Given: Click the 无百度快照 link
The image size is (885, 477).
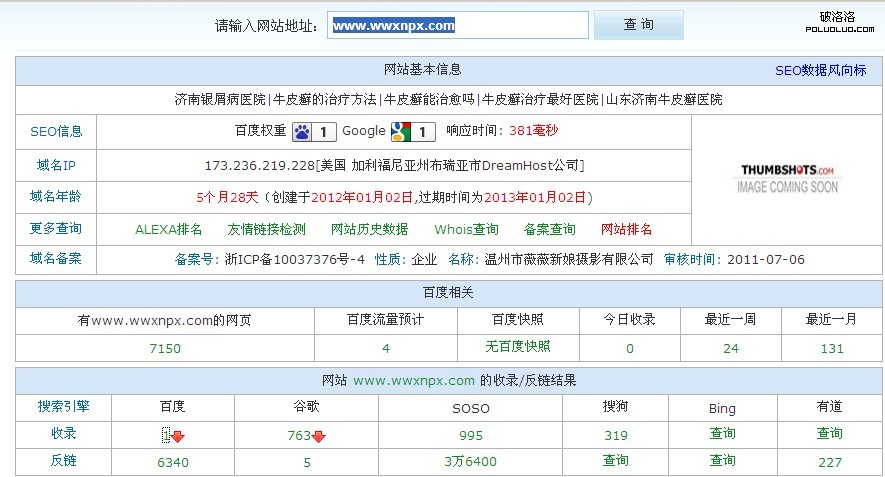Looking at the screenshot, I should click(x=517, y=347).
